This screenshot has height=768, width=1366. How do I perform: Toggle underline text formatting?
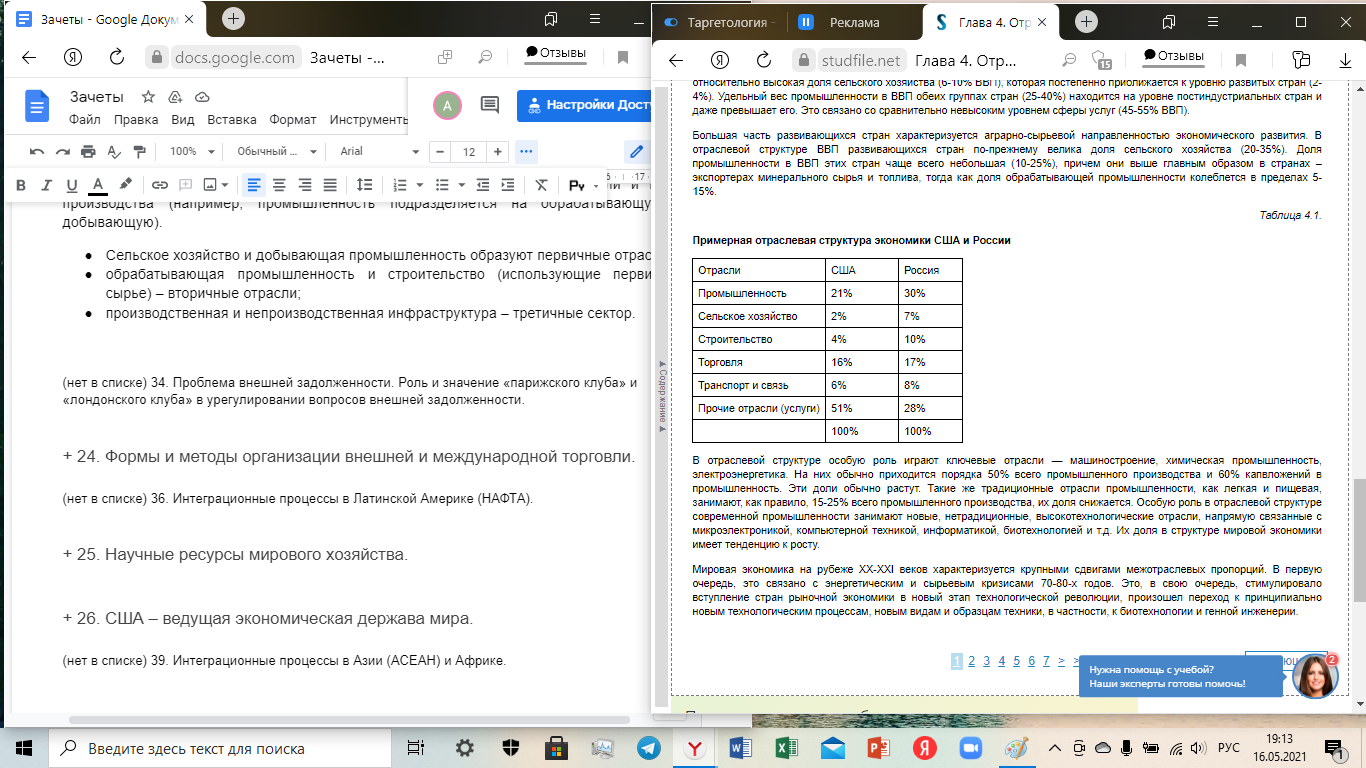[x=71, y=185]
